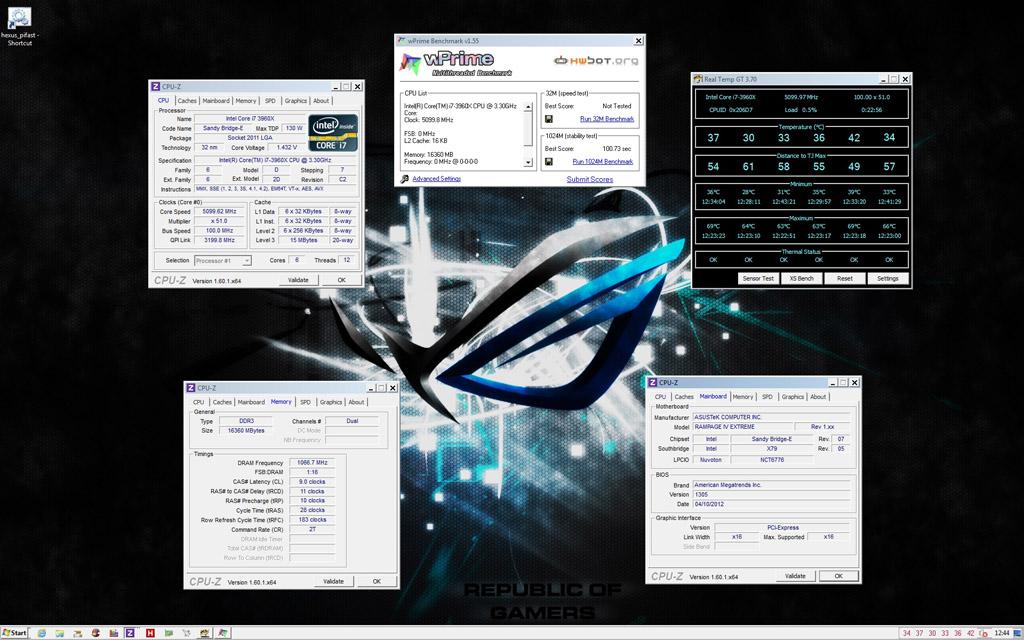The height and width of the screenshot is (640, 1024).
Task: Launch Internet Explorer from the taskbar
Action: click(41, 633)
